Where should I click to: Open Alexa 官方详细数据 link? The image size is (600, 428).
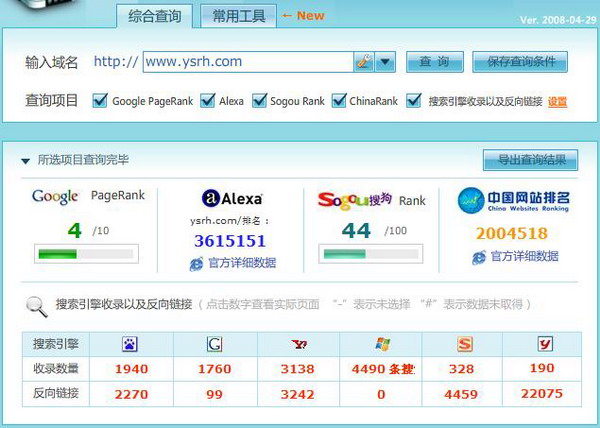coord(241,263)
